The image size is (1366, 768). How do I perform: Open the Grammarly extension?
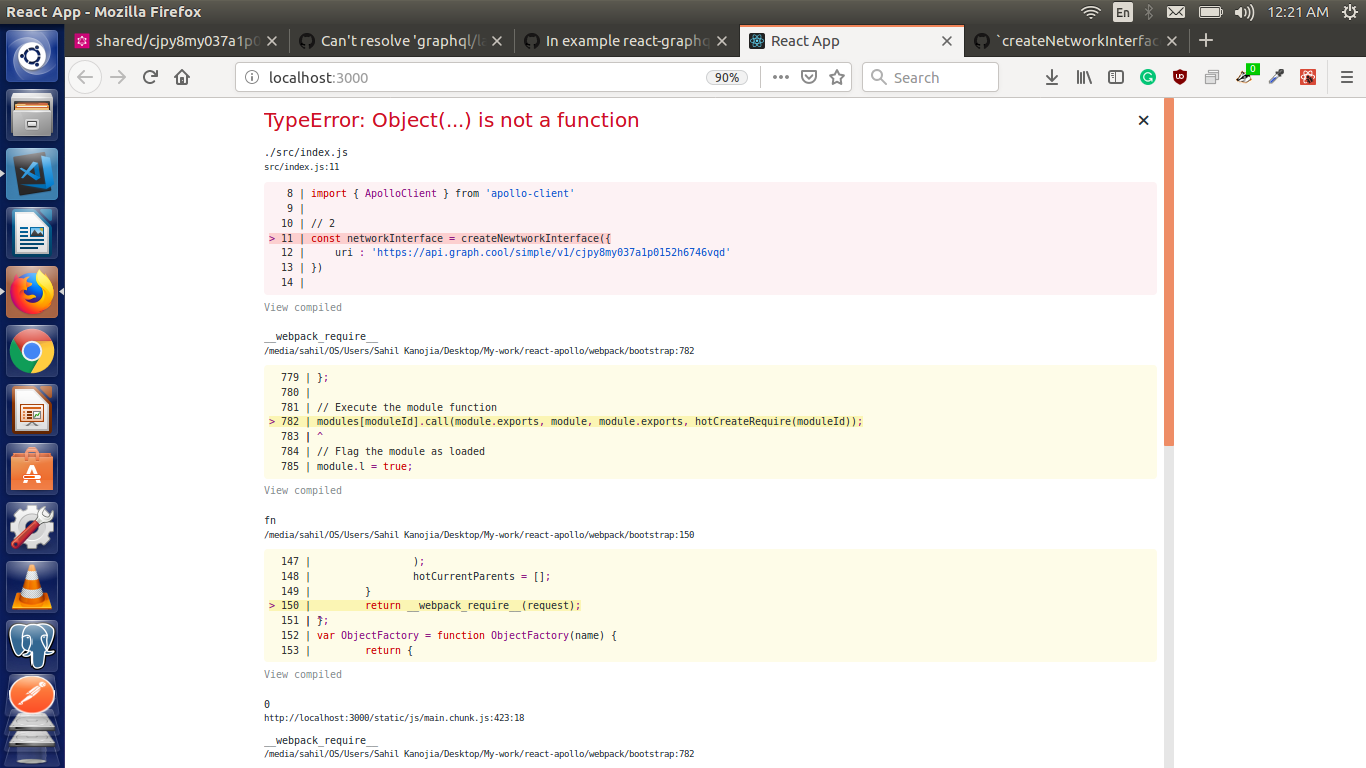[x=1147, y=77]
